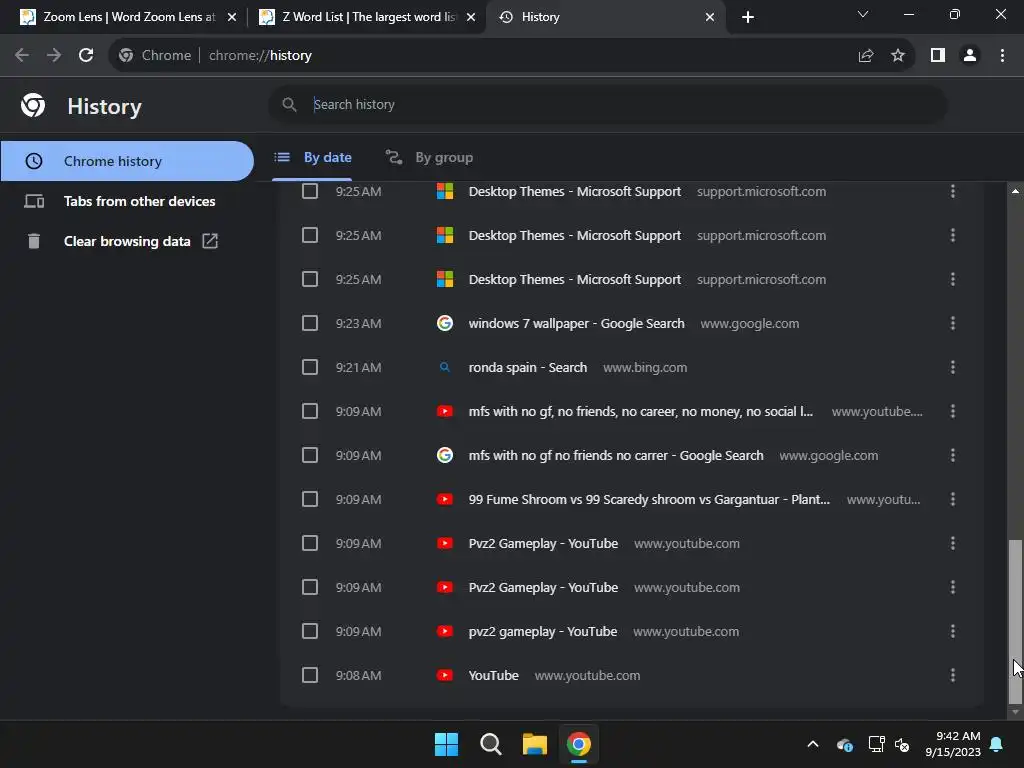The height and width of the screenshot is (768, 1024).
Task: Check the lowercase pvz2 gameplay entry checkbox
Action: point(310,632)
